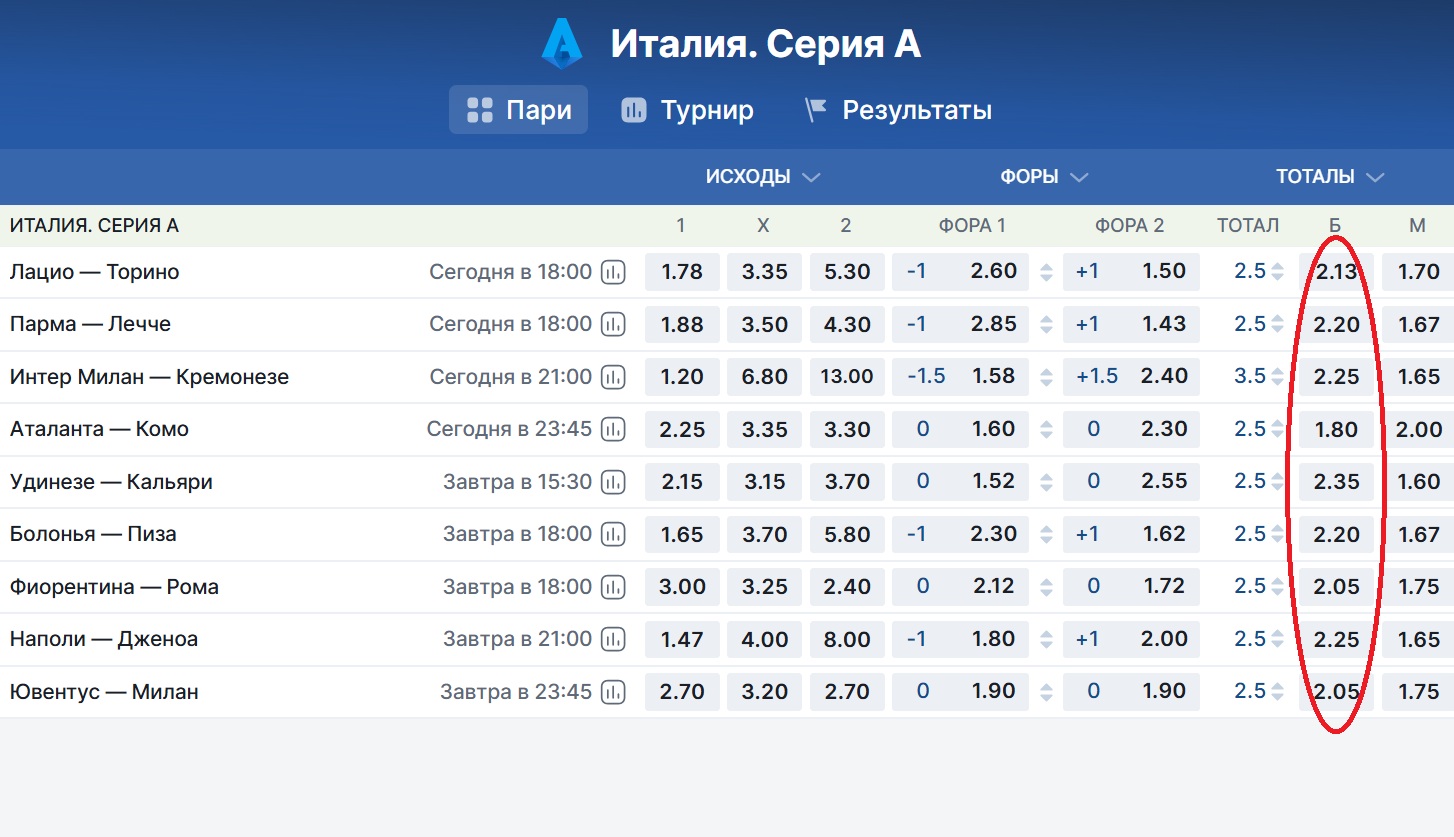Switch to the Результаты tab
This screenshot has height=837, width=1454.
(x=898, y=110)
